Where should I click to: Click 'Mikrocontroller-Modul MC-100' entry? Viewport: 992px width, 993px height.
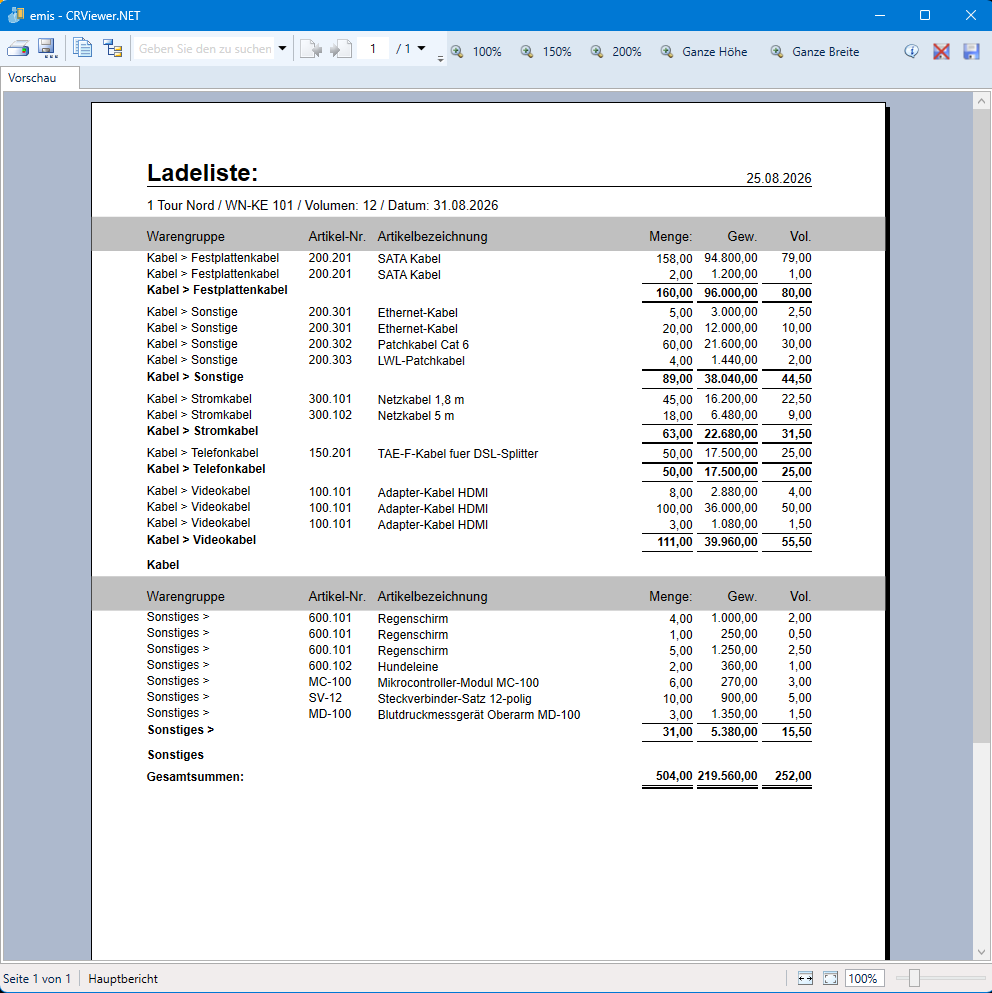pos(458,683)
